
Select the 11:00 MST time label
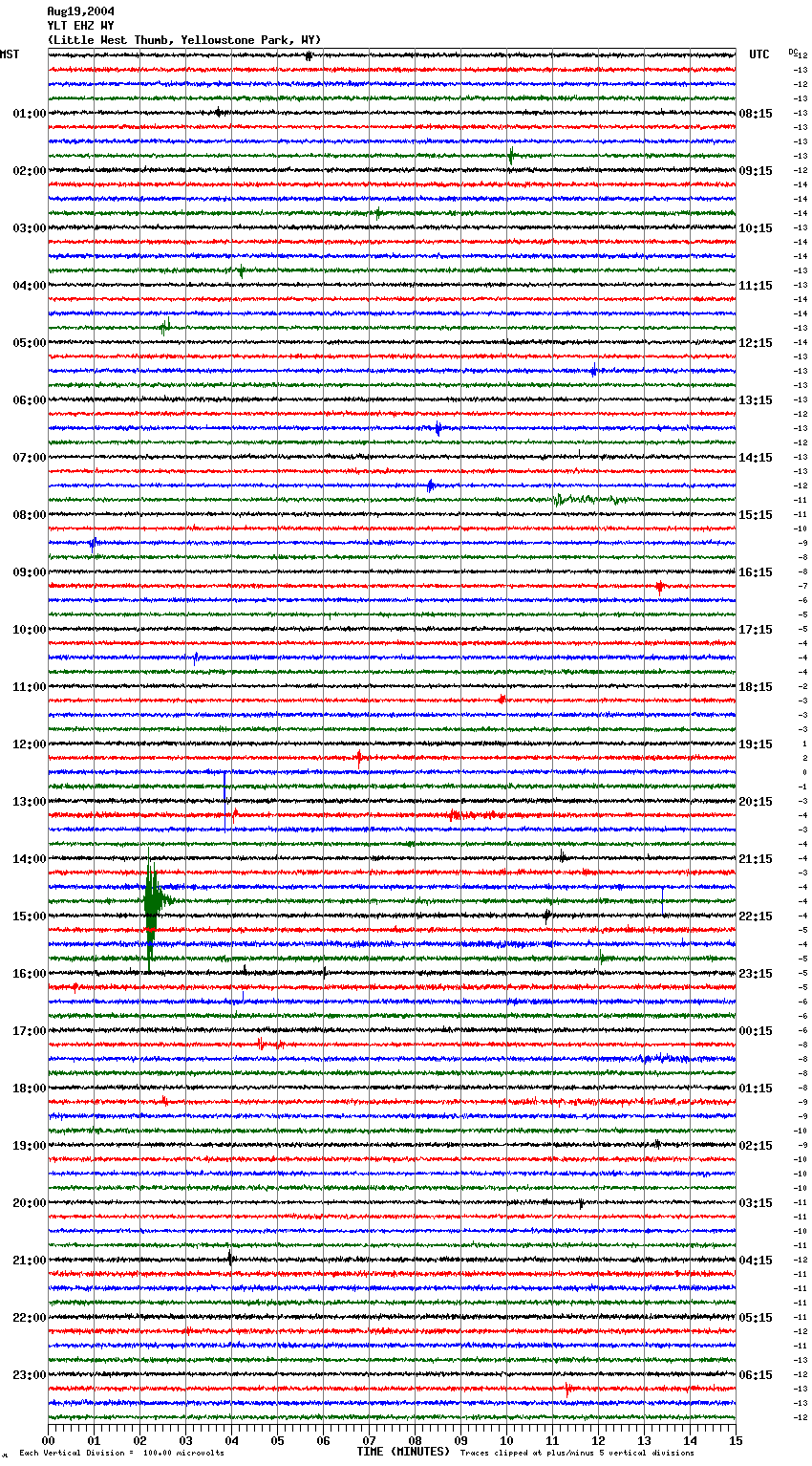coord(30,687)
